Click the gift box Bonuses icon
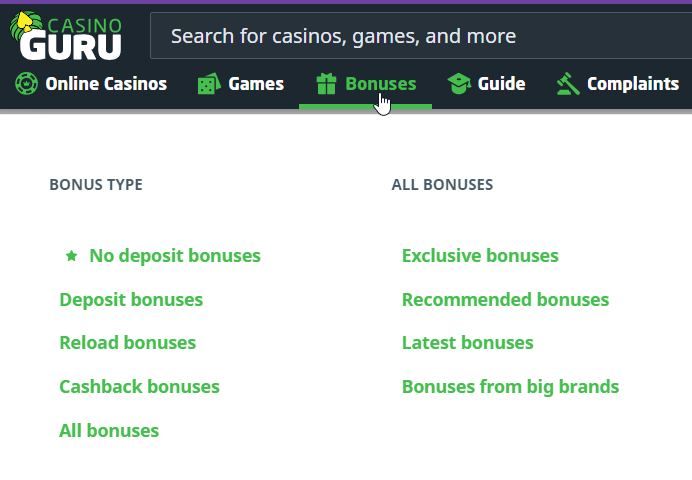The image size is (692, 480). coord(326,84)
